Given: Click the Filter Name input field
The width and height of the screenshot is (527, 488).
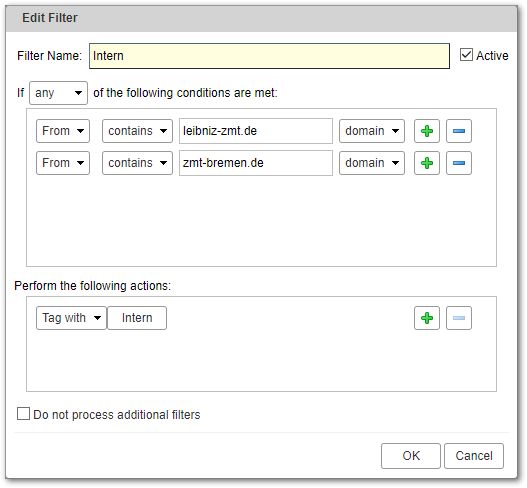Looking at the screenshot, I should [x=269, y=56].
